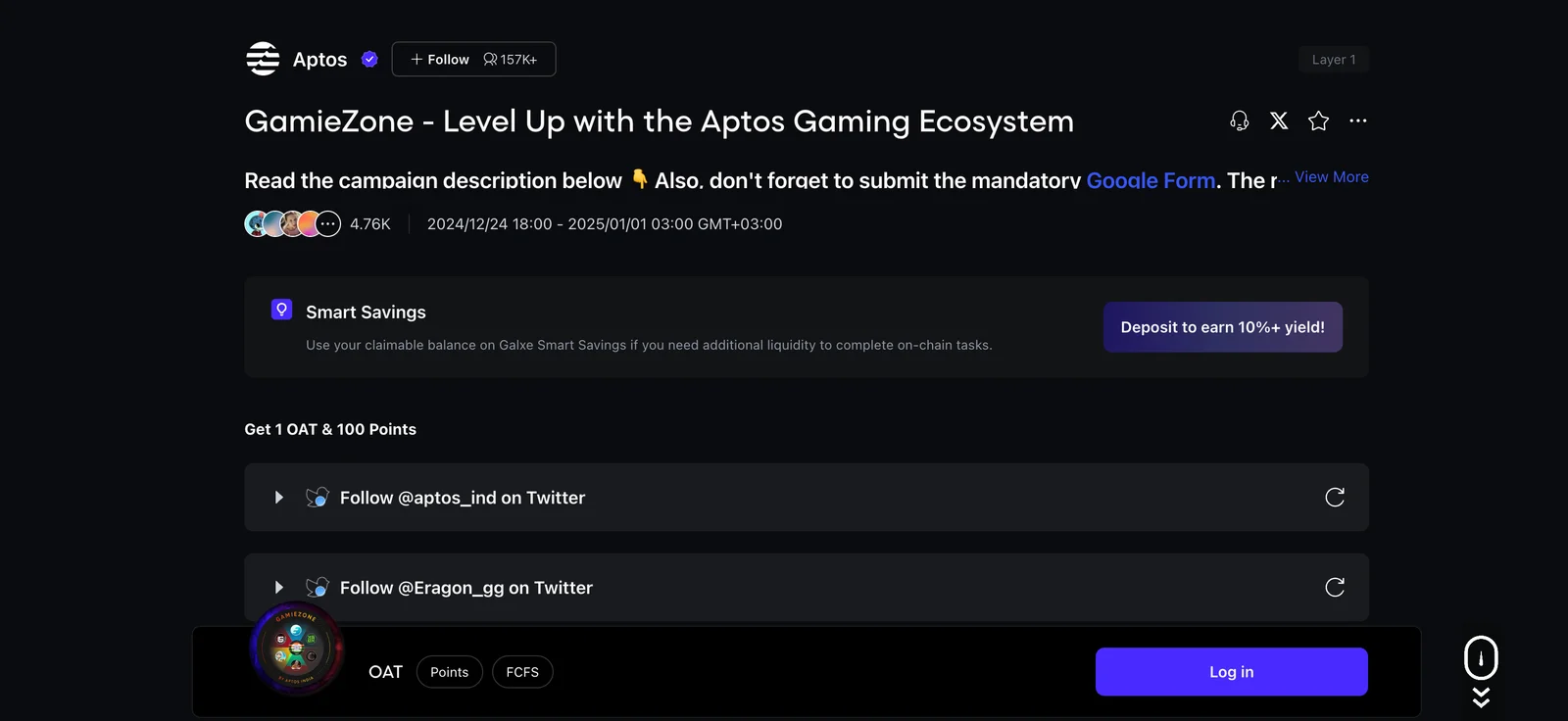Click the 4.76K participants count
1568x721 pixels.
(370, 224)
